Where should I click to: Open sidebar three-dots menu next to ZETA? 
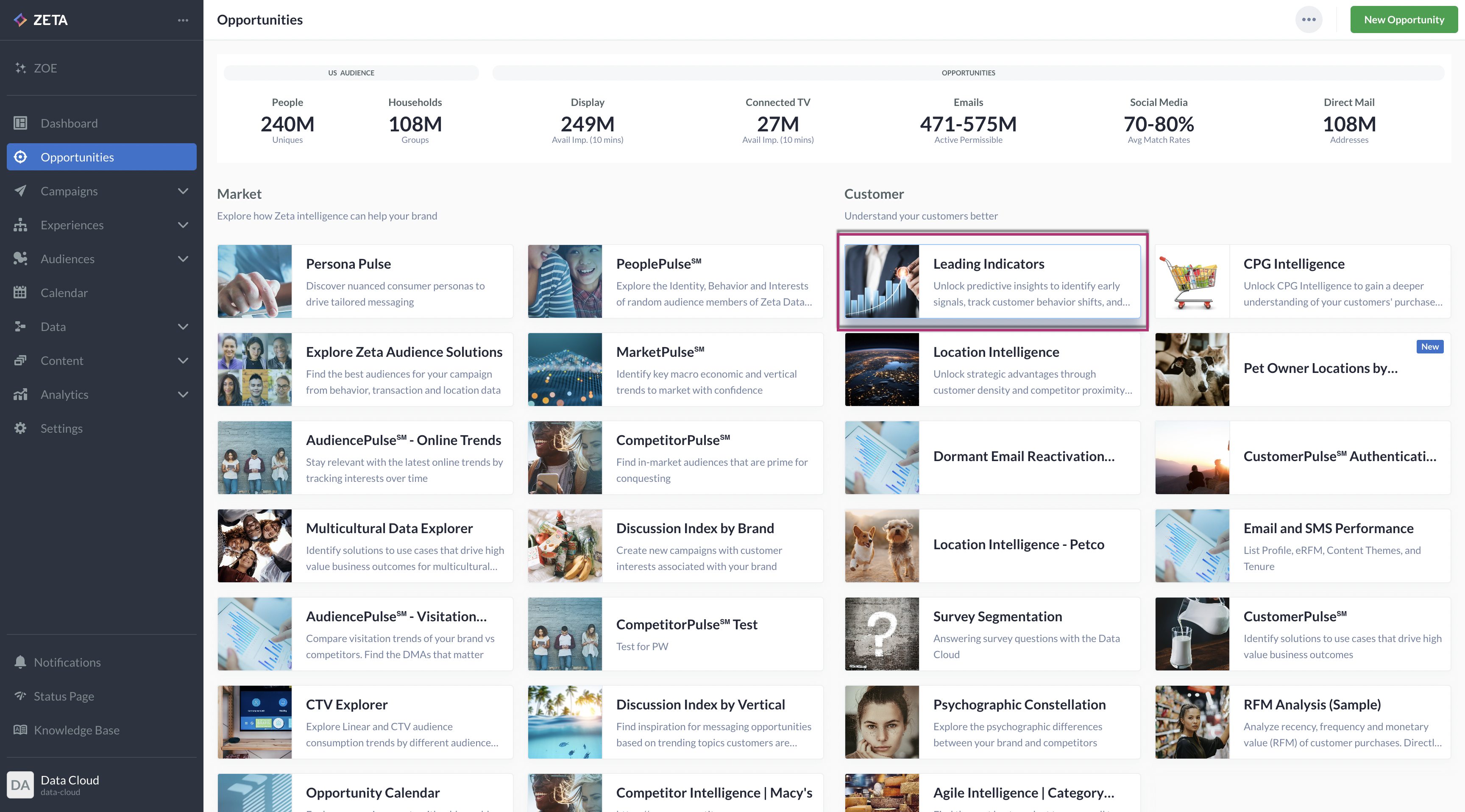point(183,20)
